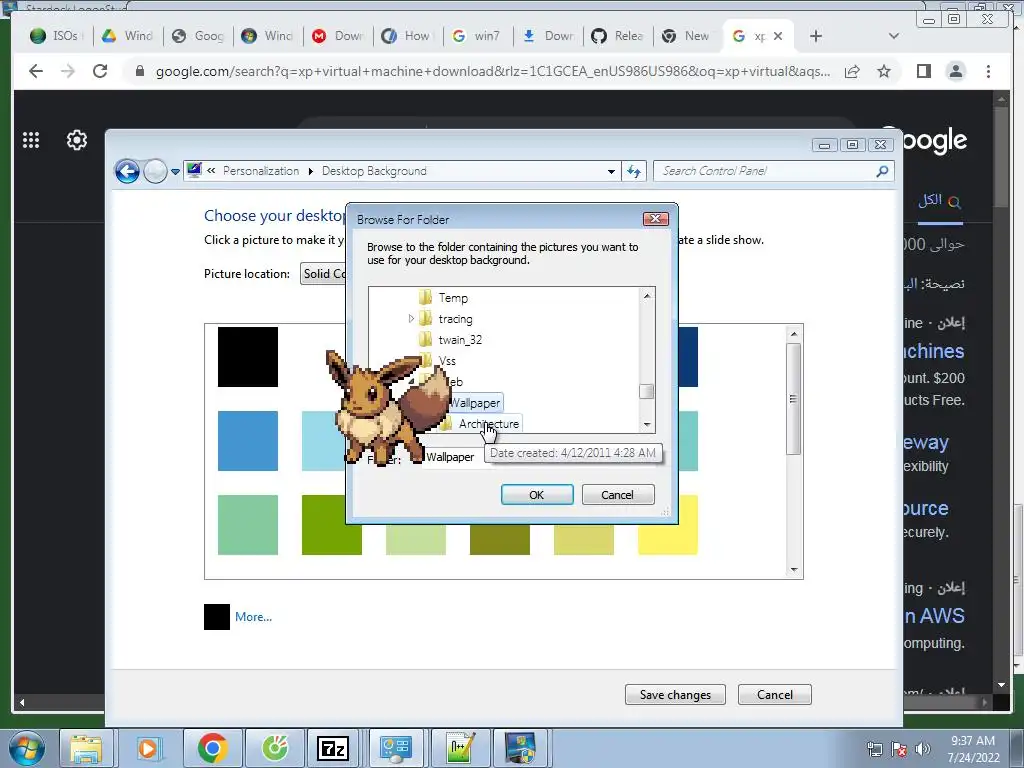Click the Control Panel back arrow button
This screenshot has width=1024, height=768.
pyautogui.click(x=127, y=172)
